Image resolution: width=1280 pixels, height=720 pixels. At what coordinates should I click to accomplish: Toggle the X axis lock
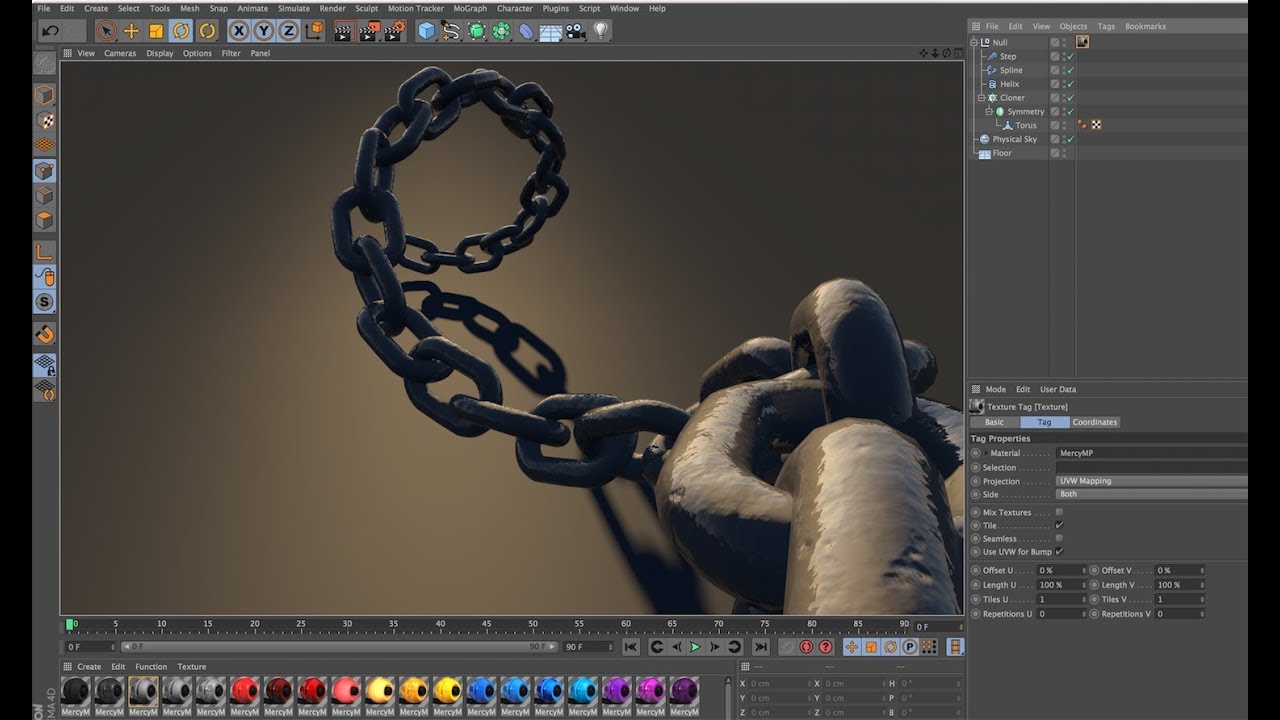pyautogui.click(x=239, y=31)
